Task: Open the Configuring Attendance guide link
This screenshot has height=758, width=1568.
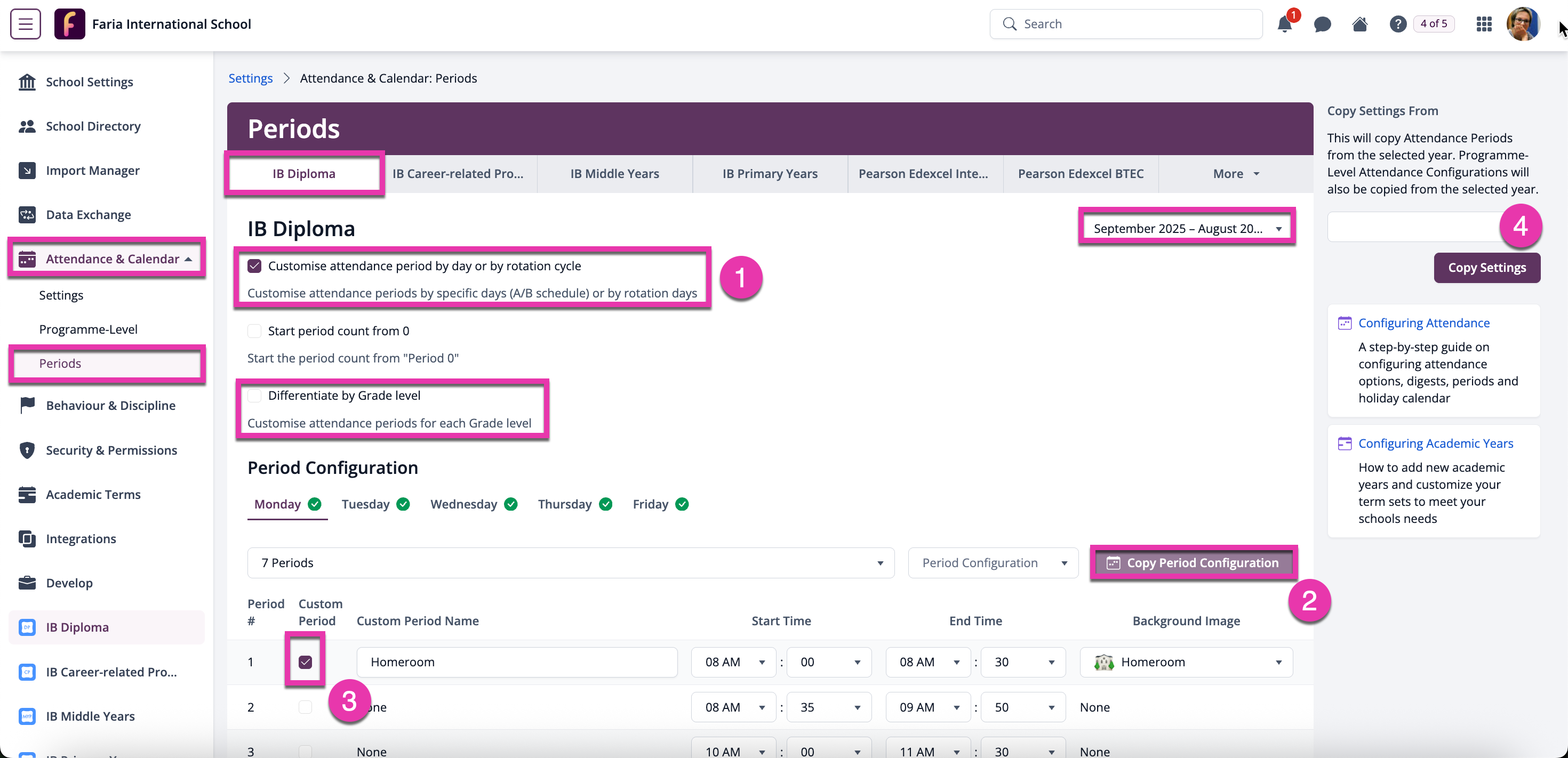Action: coord(1425,323)
